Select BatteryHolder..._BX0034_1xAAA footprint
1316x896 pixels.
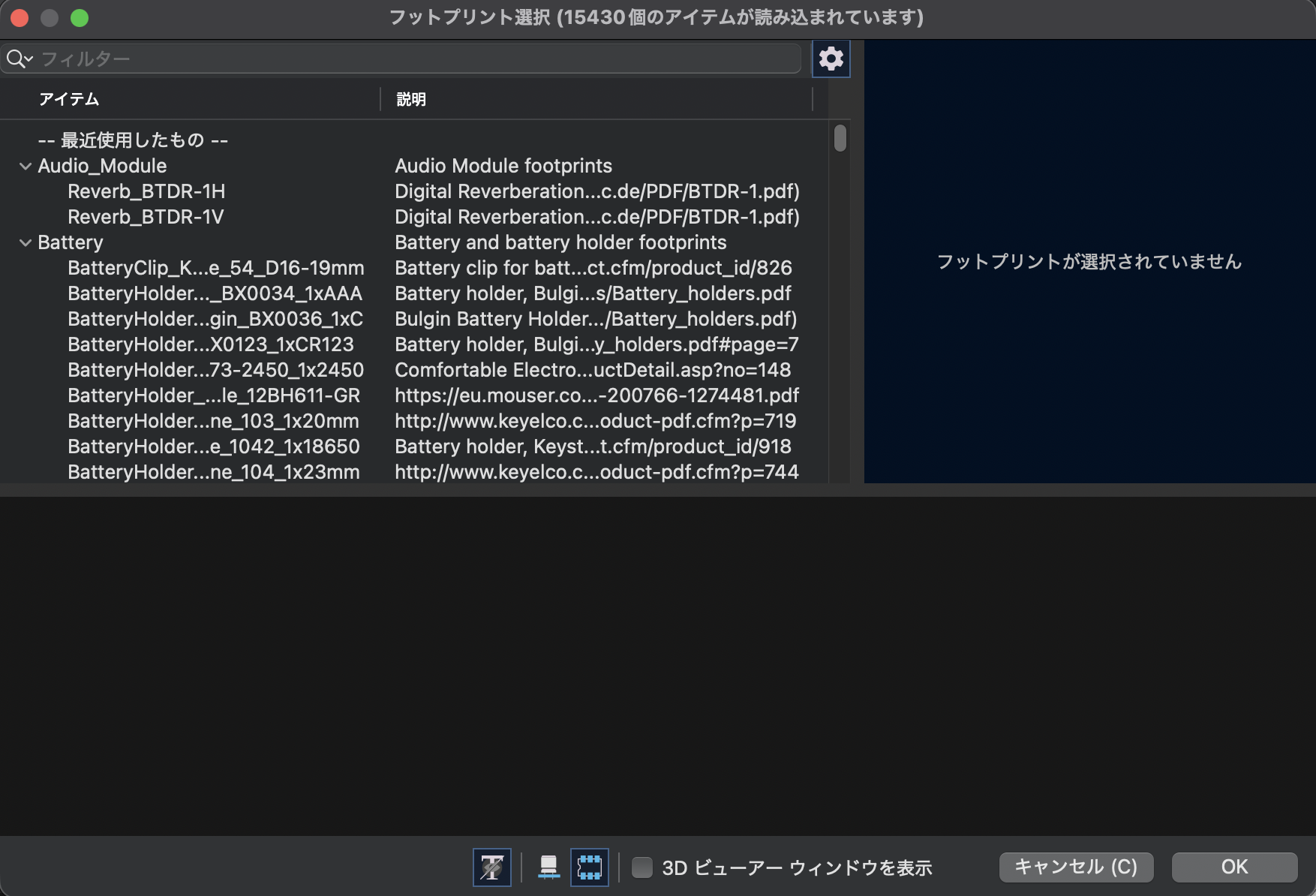click(215, 293)
